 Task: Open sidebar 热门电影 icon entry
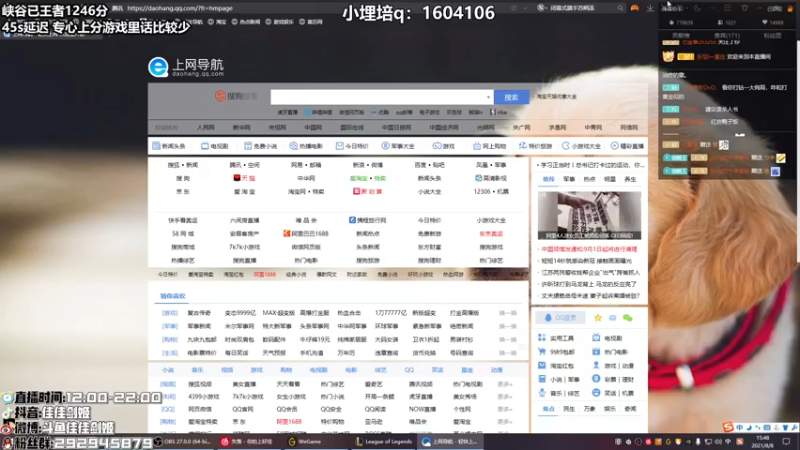610,352
